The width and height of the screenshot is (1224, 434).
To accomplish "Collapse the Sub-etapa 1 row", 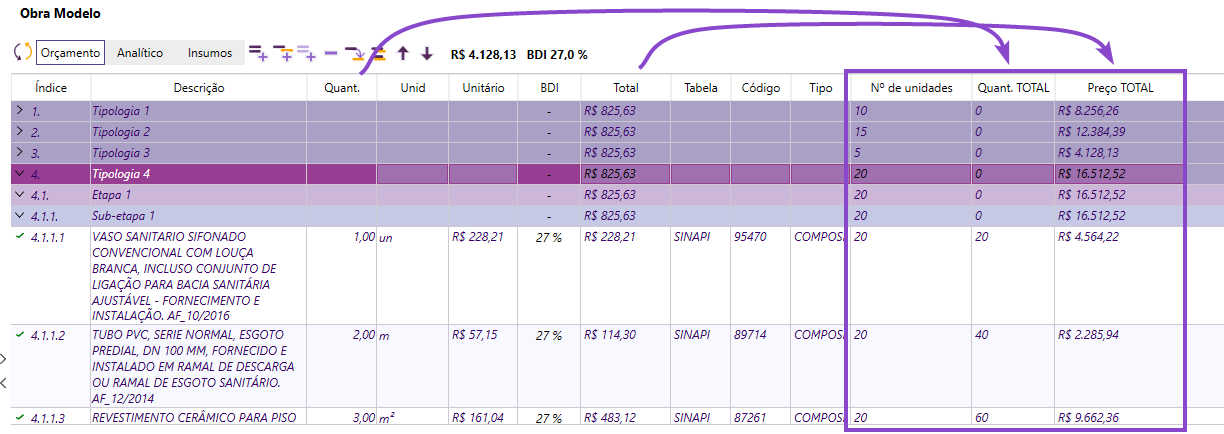I will point(20,216).
